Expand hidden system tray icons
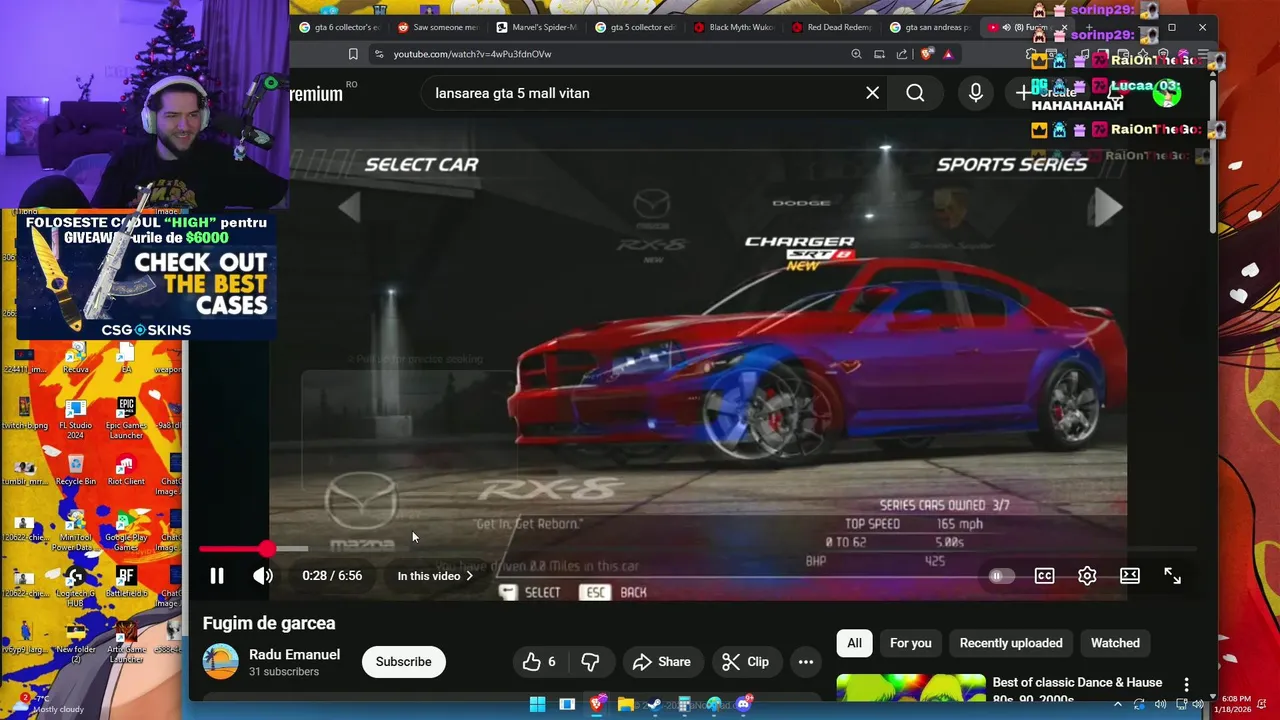 click(1117, 705)
